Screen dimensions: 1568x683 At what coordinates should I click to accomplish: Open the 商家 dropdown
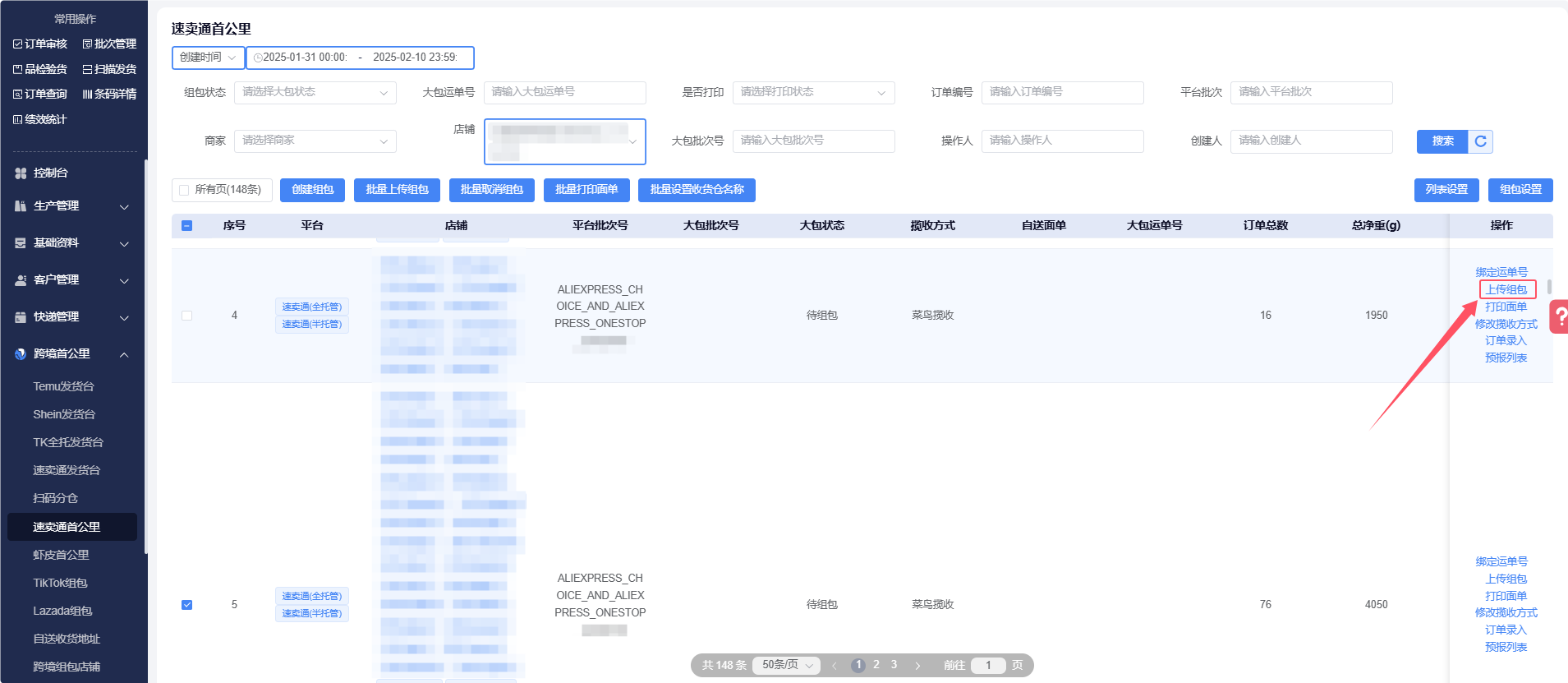(x=315, y=141)
